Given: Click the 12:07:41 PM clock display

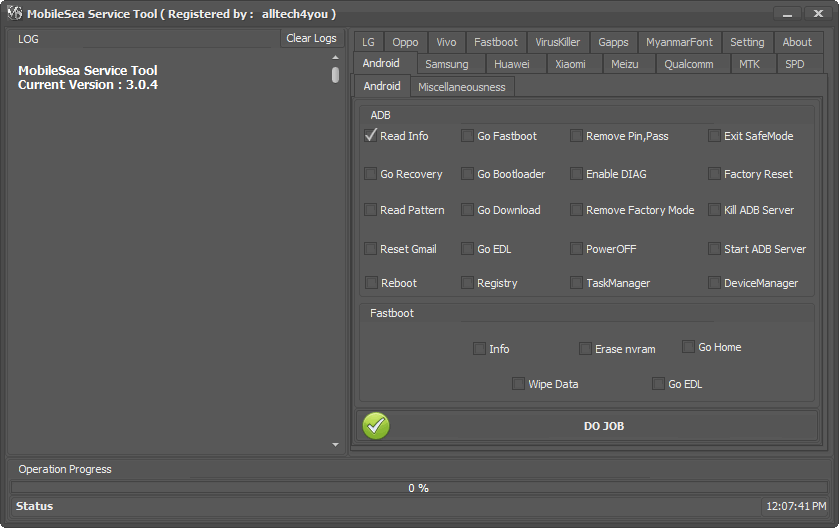Looking at the screenshot, I should [796, 506].
